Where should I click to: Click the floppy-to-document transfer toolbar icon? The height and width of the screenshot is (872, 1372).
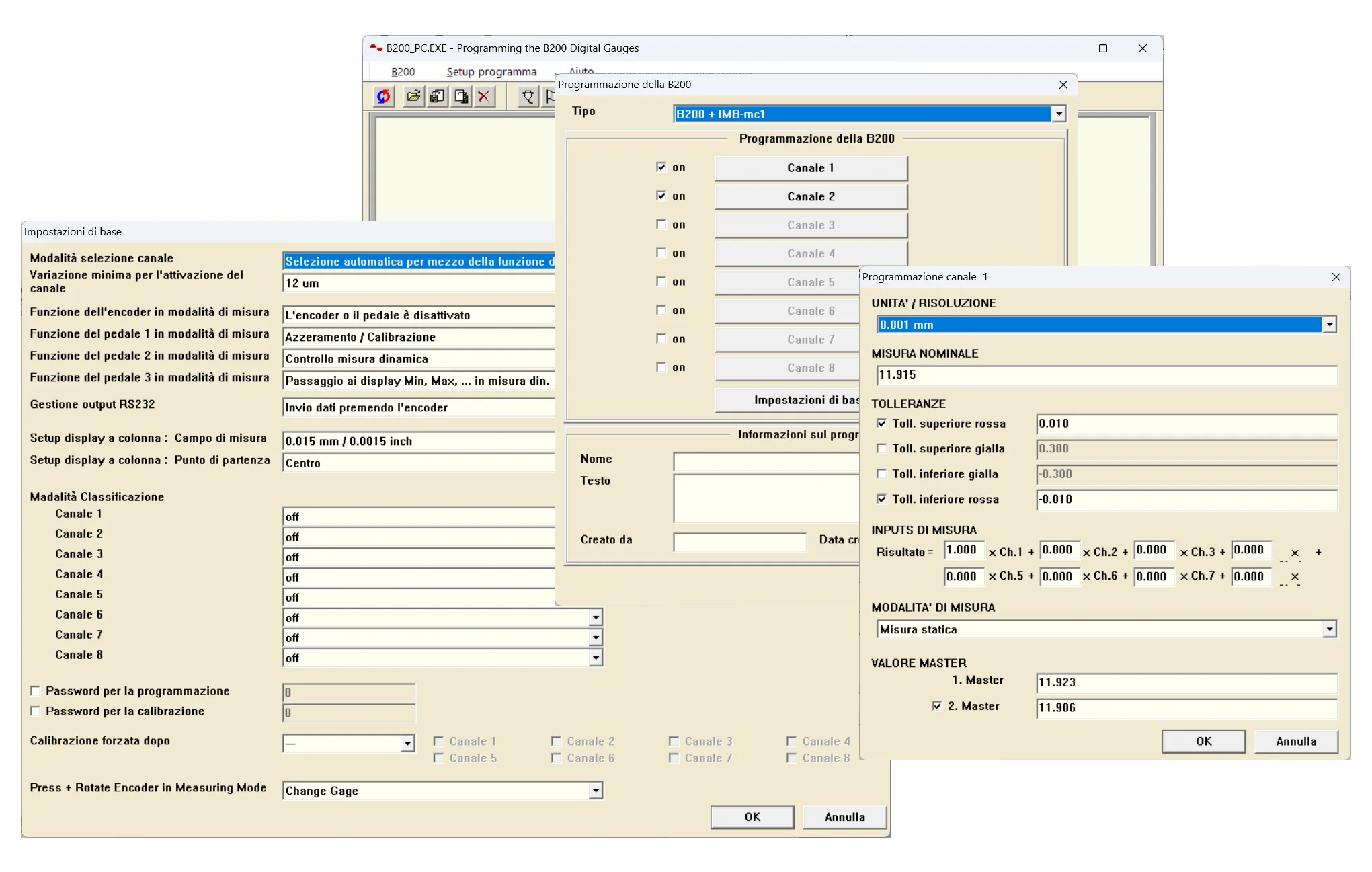click(x=437, y=96)
